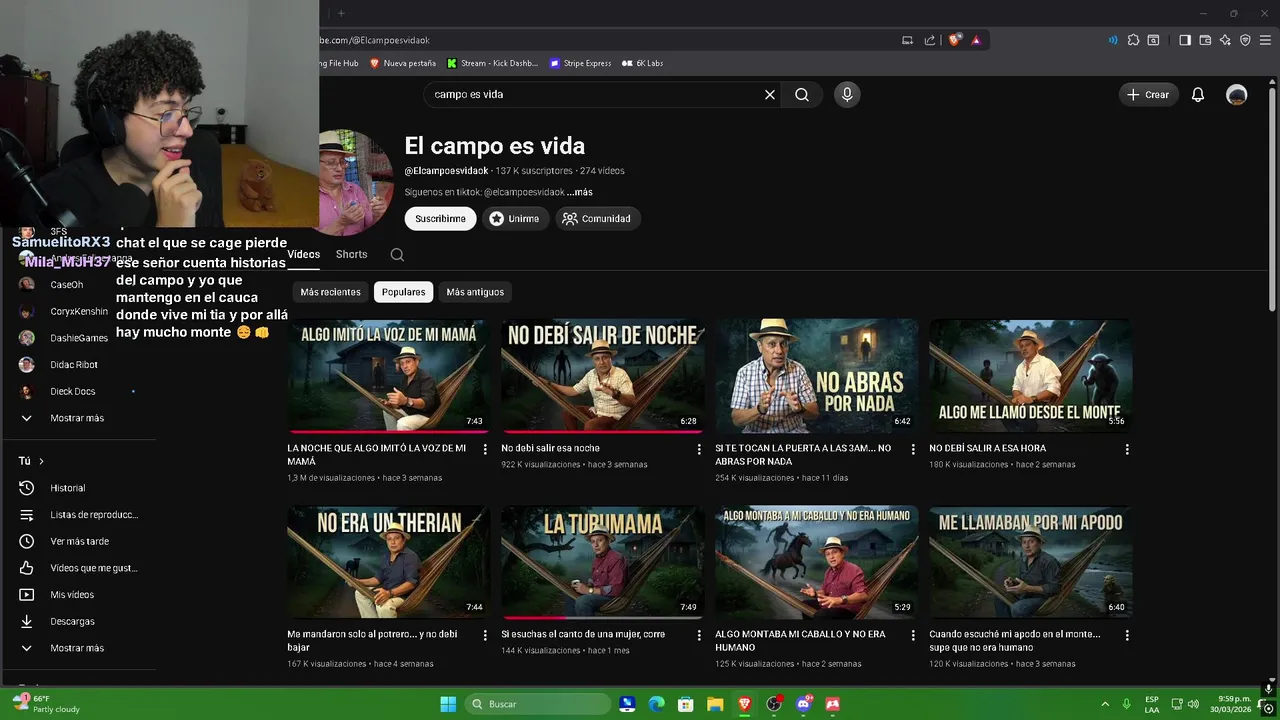This screenshot has height=720, width=1280.
Task: Toggle the Brave sidebar panel icon
Action: (1185, 40)
